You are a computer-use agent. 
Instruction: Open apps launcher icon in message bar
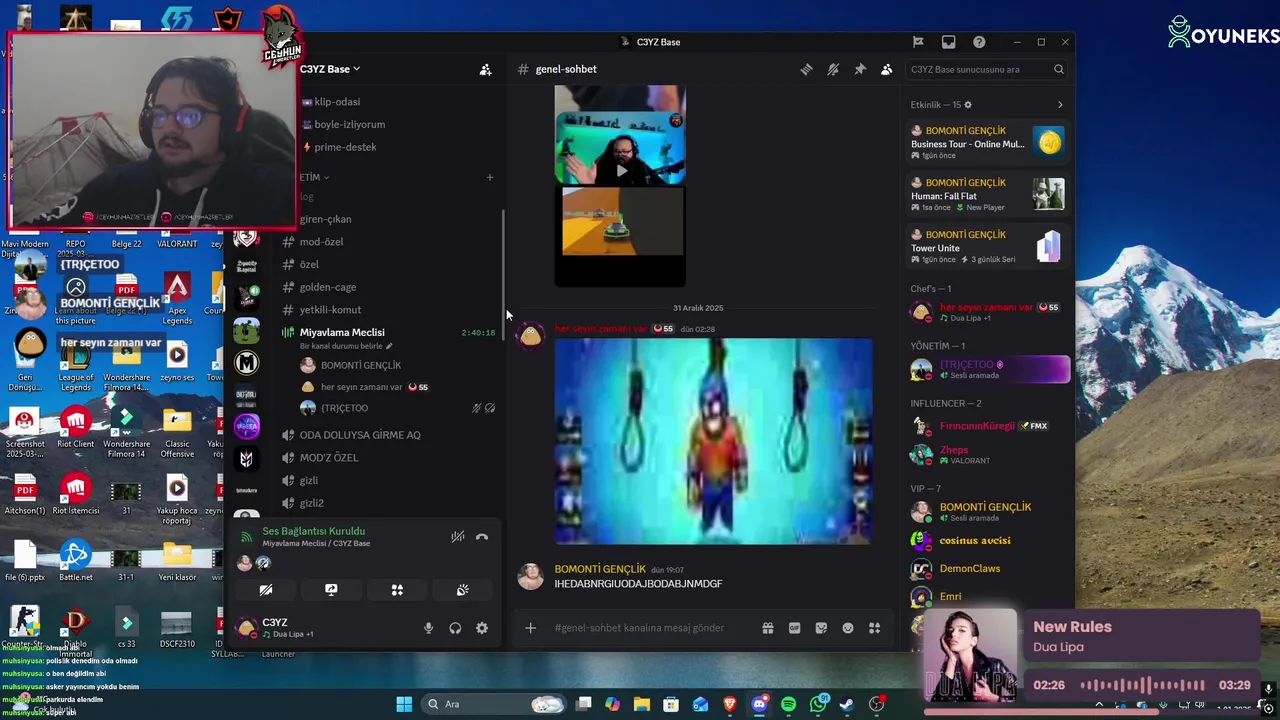874,628
